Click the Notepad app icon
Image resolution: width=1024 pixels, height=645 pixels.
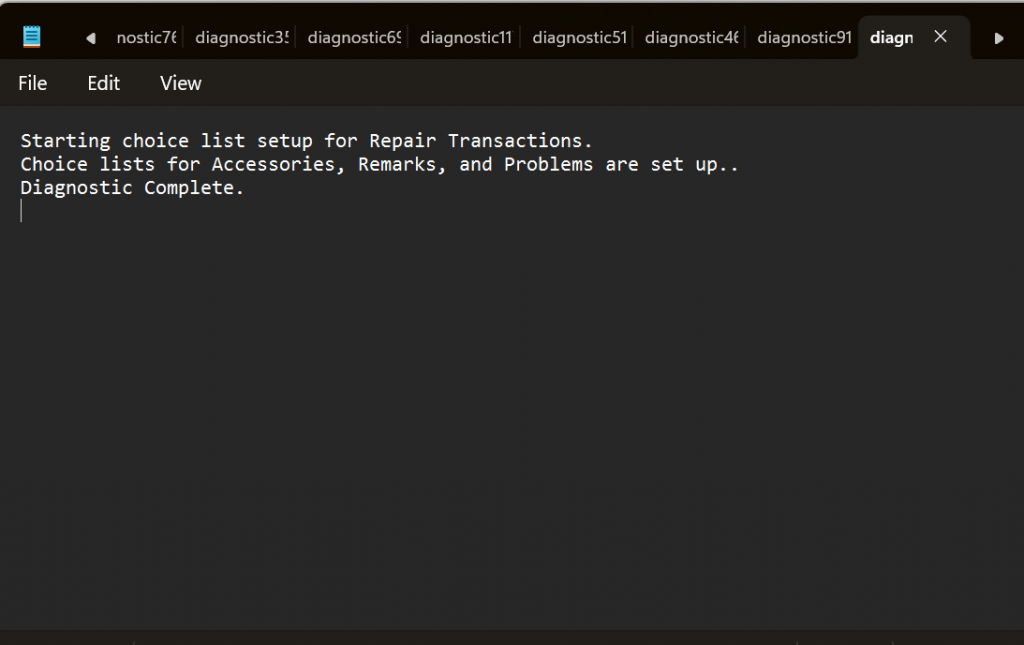point(31,37)
